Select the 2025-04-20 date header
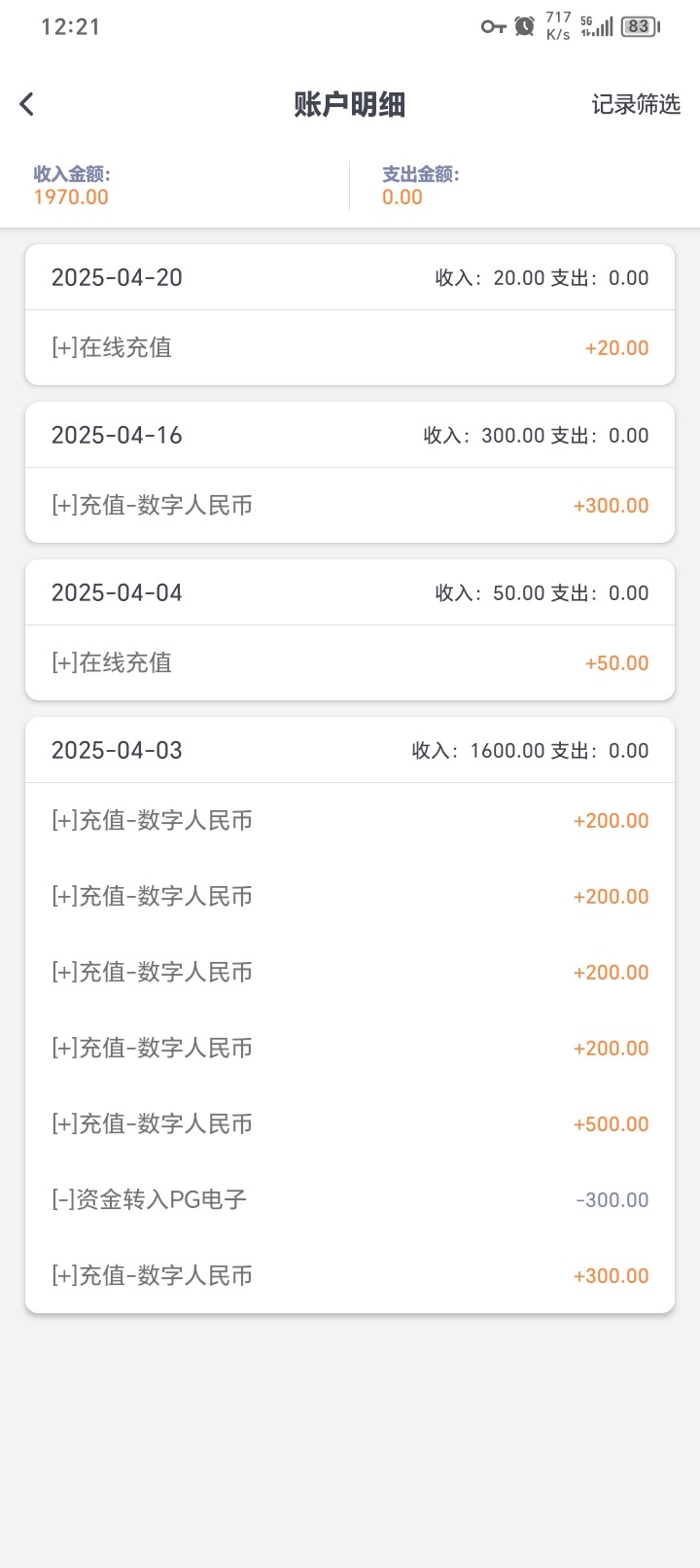 (117, 278)
